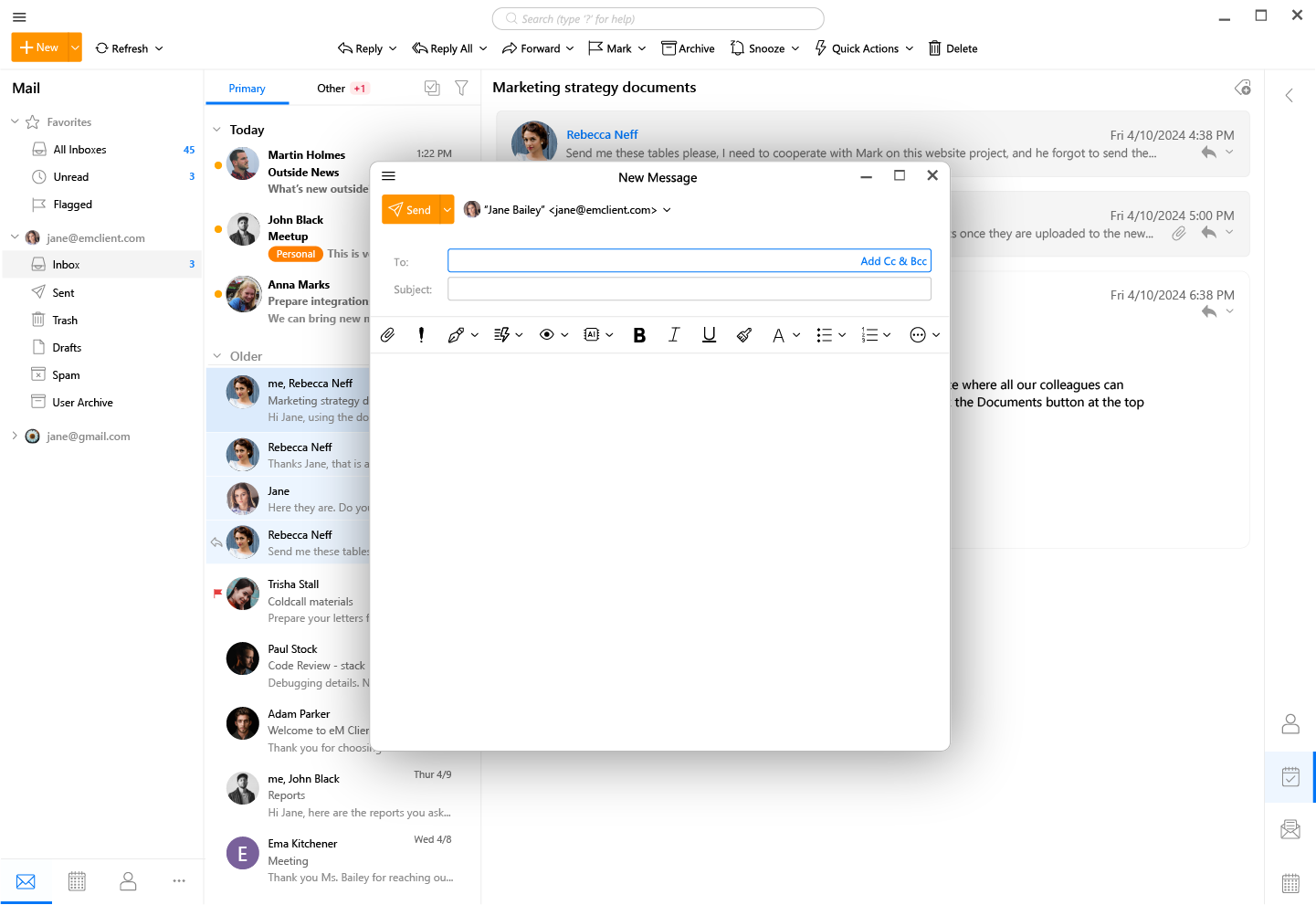
Task: Click Add Cc & Bcc link
Action: (892, 260)
